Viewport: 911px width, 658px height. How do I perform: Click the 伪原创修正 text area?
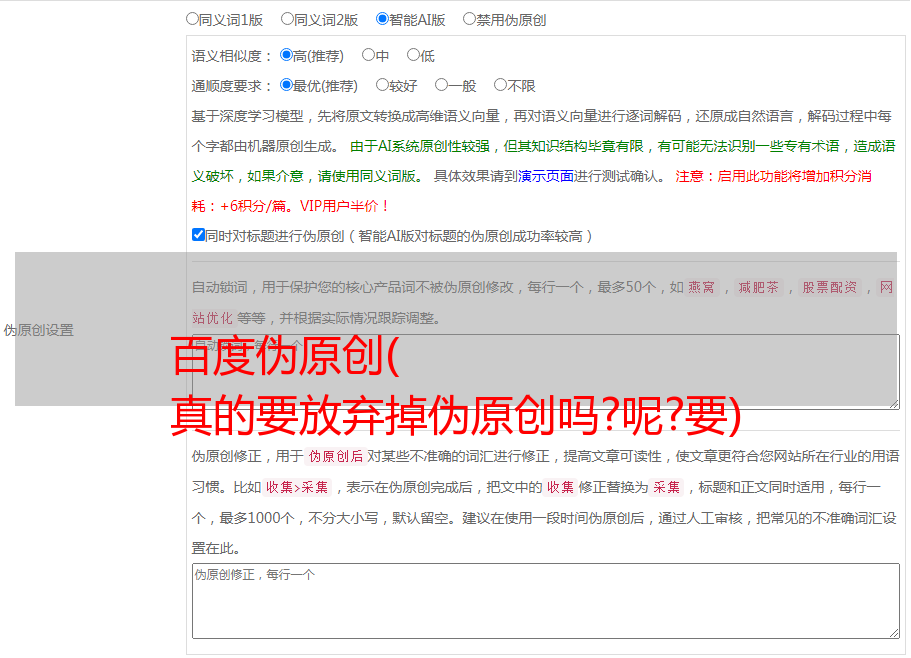pos(546,601)
